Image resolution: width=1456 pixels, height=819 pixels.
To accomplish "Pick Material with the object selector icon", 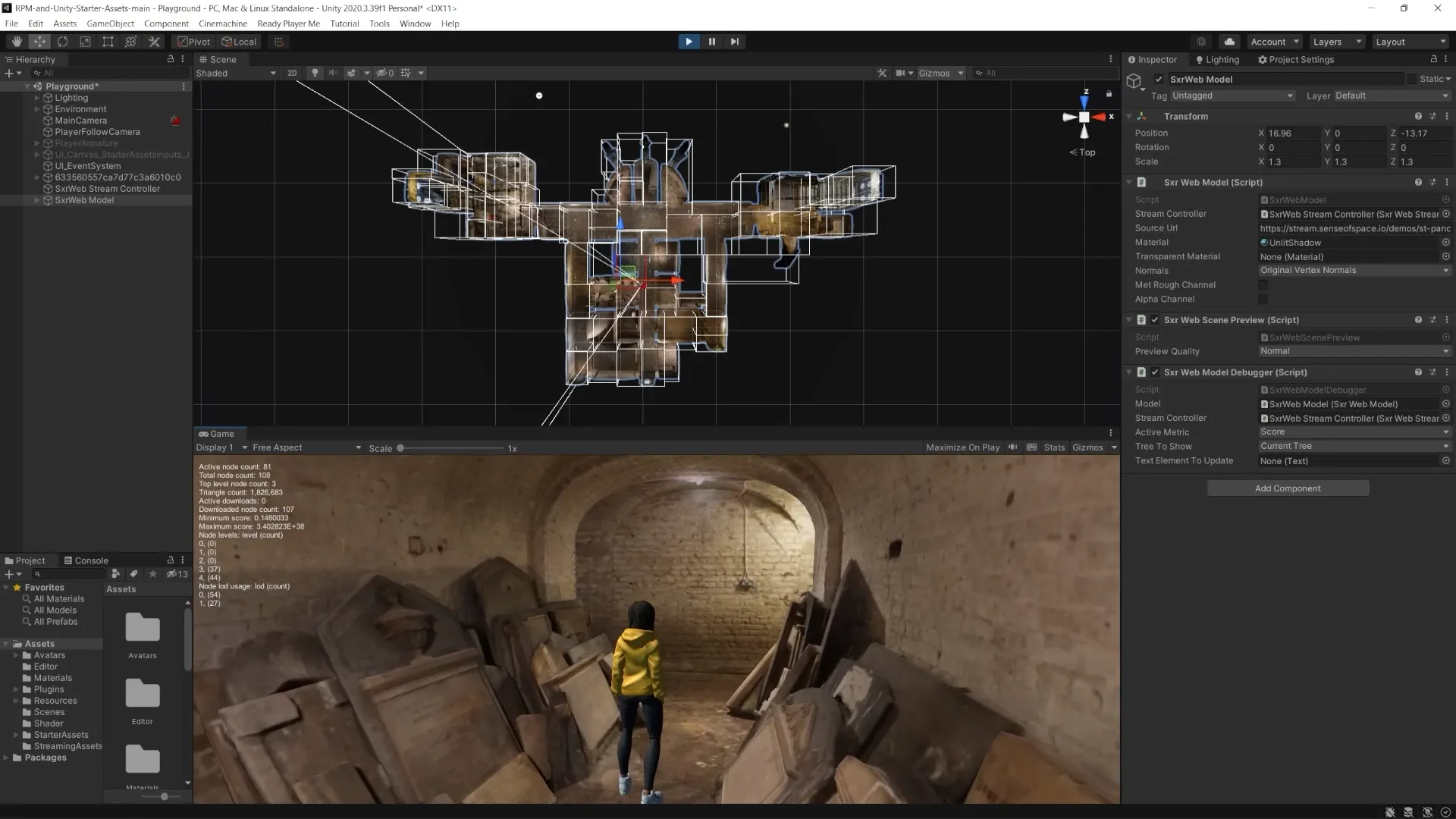I will point(1445,243).
